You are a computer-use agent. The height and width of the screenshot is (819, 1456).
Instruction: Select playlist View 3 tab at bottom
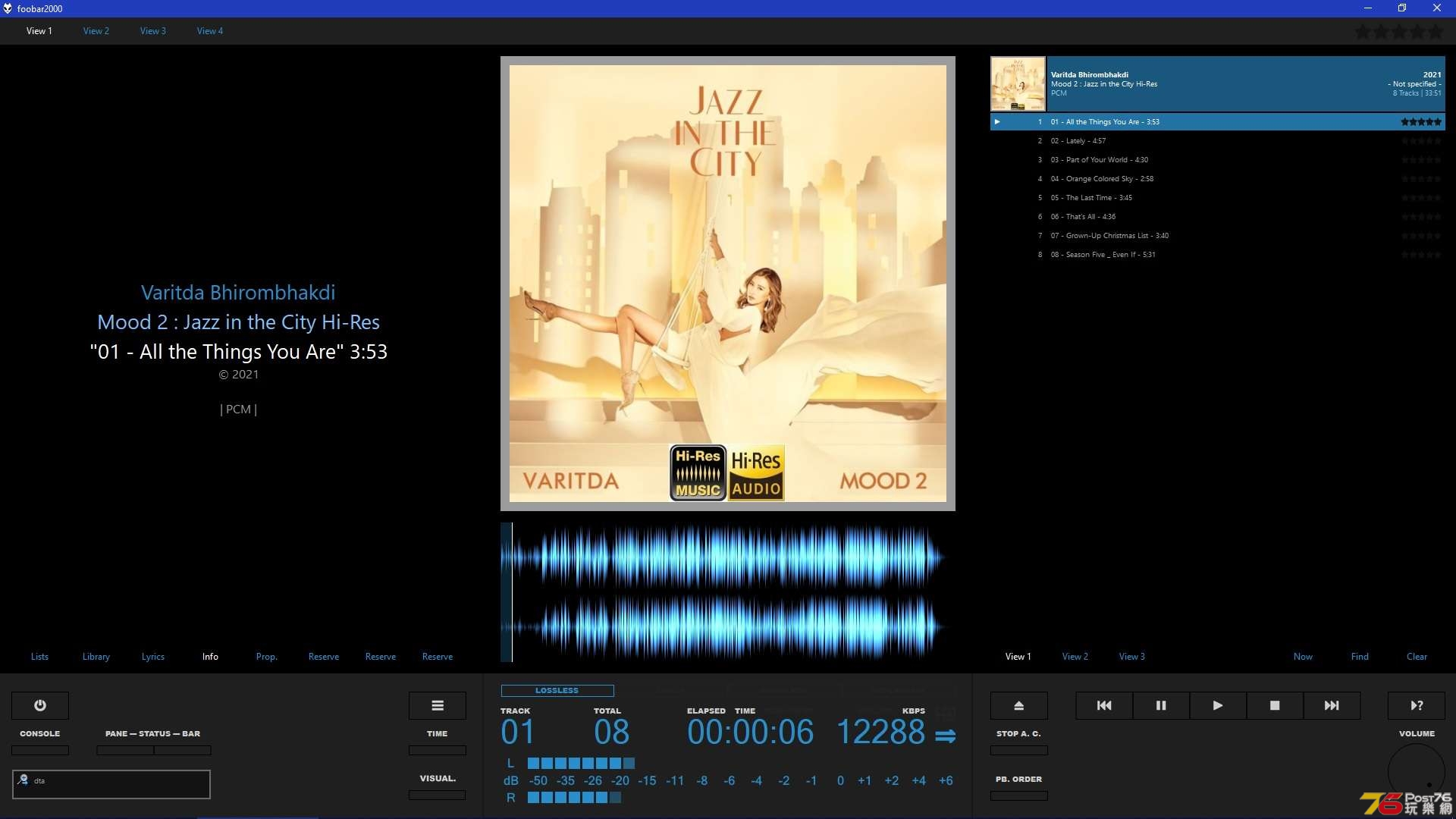[x=1132, y=657]
